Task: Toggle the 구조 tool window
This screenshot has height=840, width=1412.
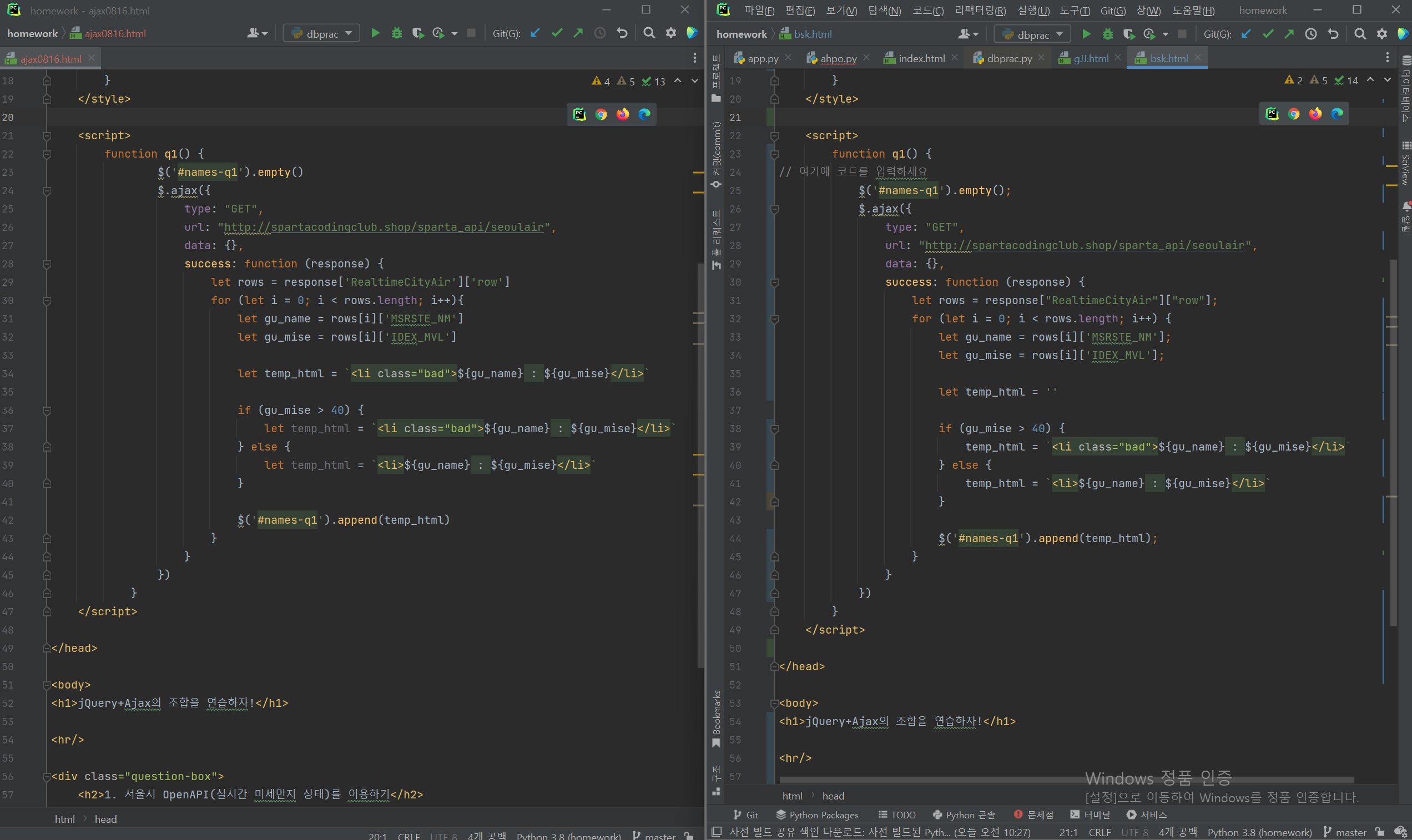Action: pos(716,781)
